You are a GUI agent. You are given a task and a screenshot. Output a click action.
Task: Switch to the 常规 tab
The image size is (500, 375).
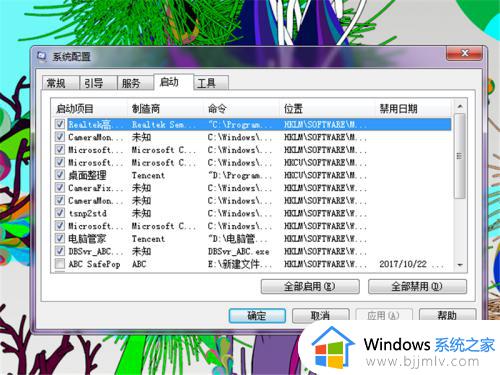[x=60, y=83]
